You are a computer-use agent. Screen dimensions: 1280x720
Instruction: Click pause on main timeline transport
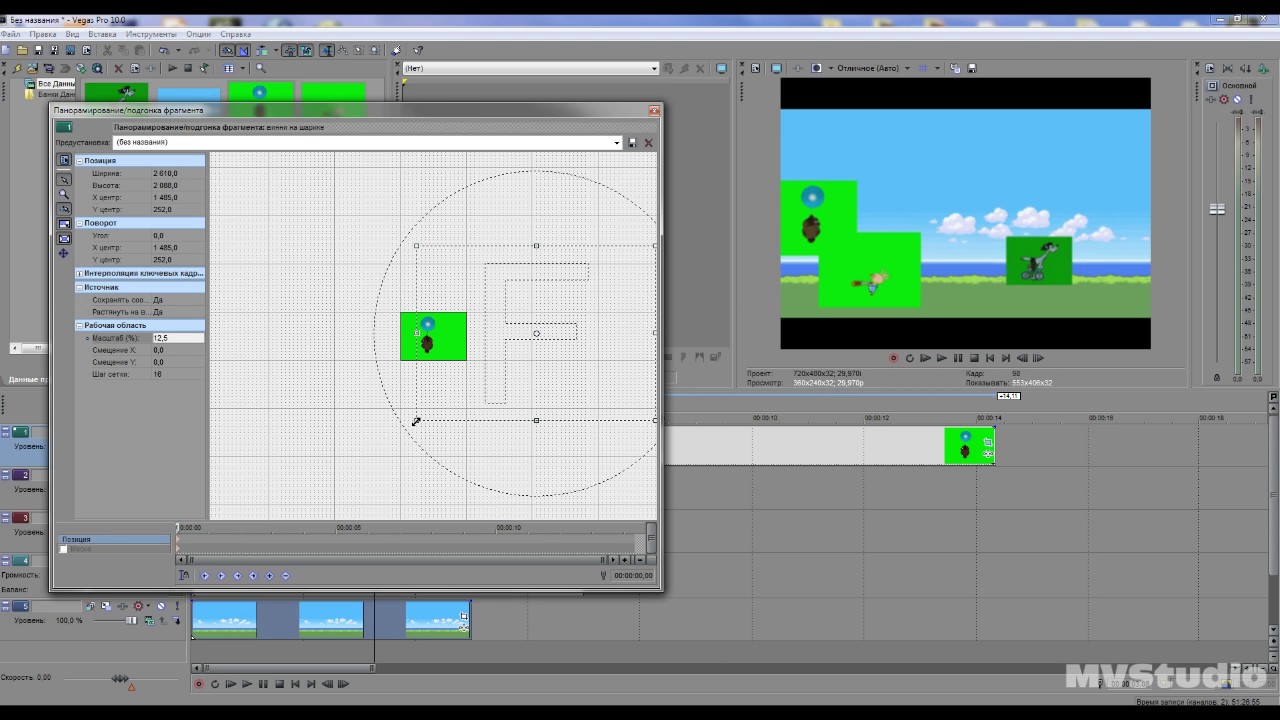click(263, 684)
